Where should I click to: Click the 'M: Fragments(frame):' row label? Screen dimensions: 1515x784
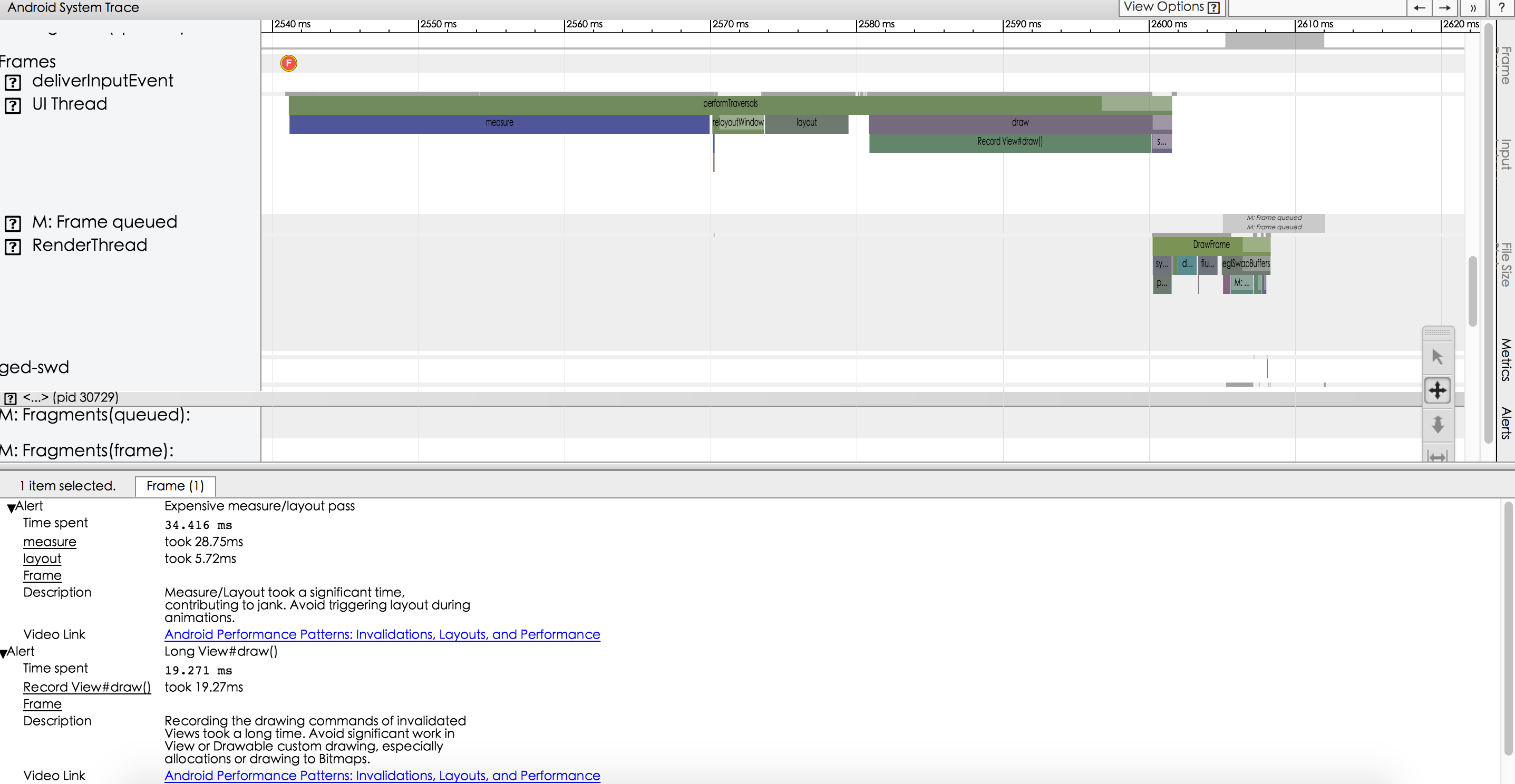coord(87,451)
